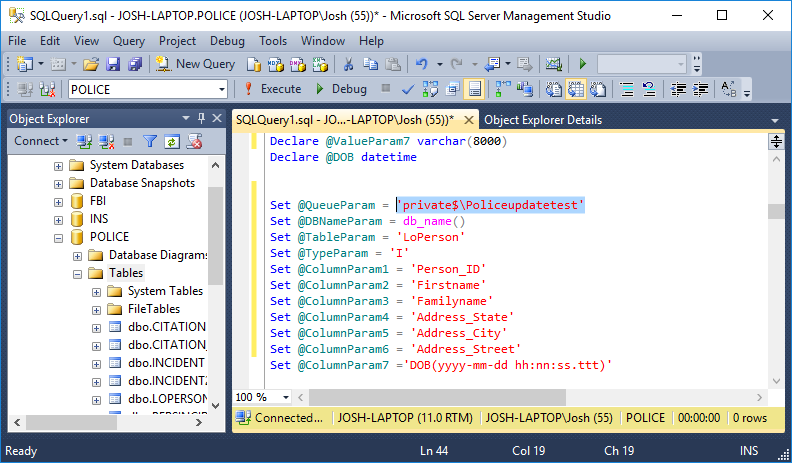The height and width of the screenshot is (463, 792).
Task: Click the Open File folder icon in toolbar
Action: click(91, 64)
